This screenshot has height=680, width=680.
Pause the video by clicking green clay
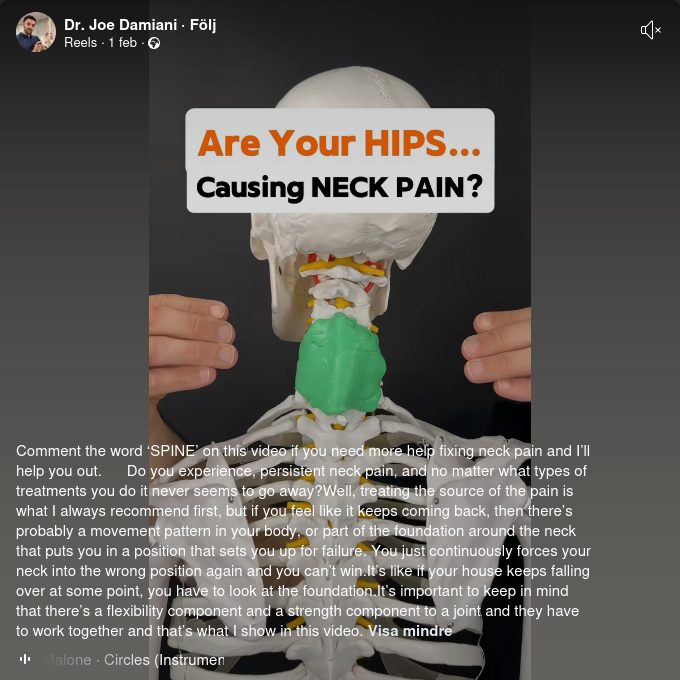pyautogui.click(x=340, y=364)
